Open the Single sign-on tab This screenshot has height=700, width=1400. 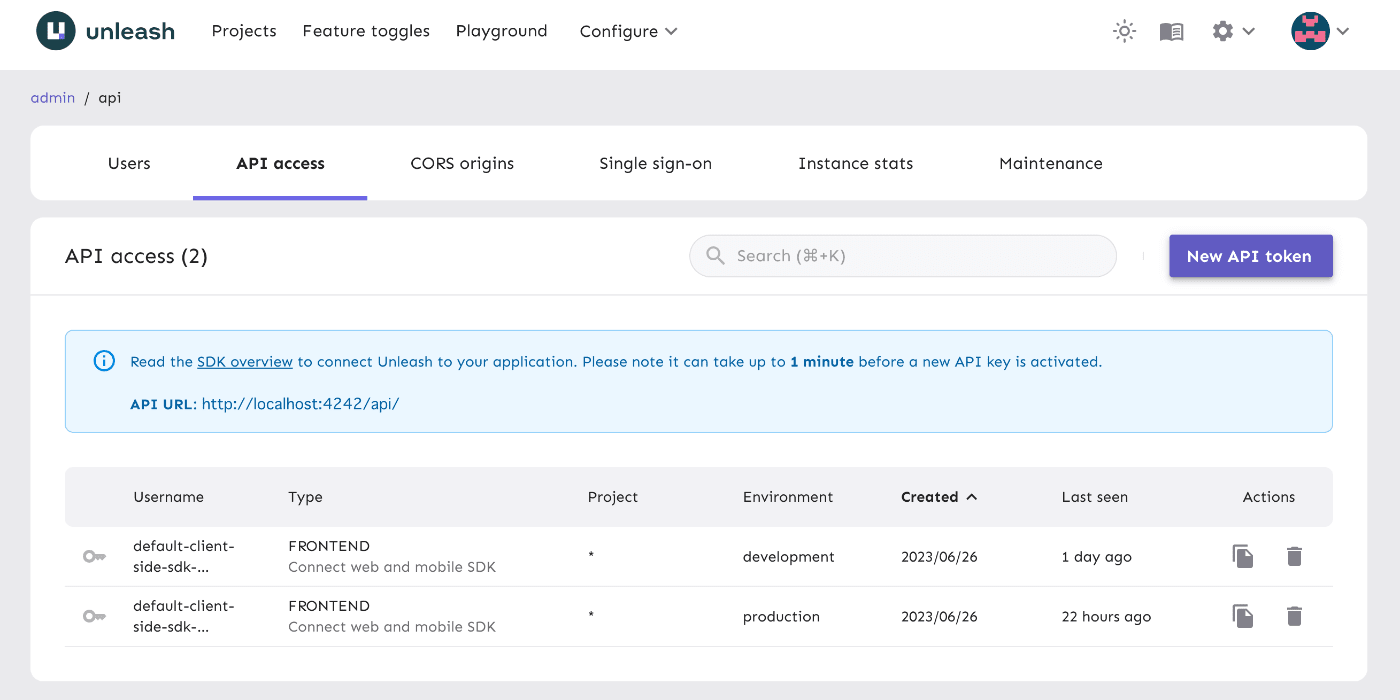click(655, 163)
